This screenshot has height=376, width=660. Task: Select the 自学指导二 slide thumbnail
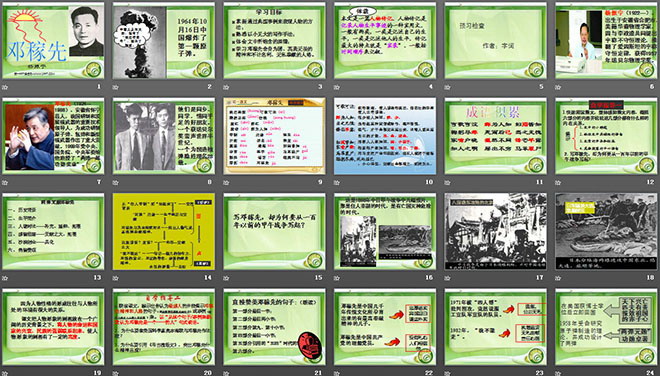click(164, 327)
